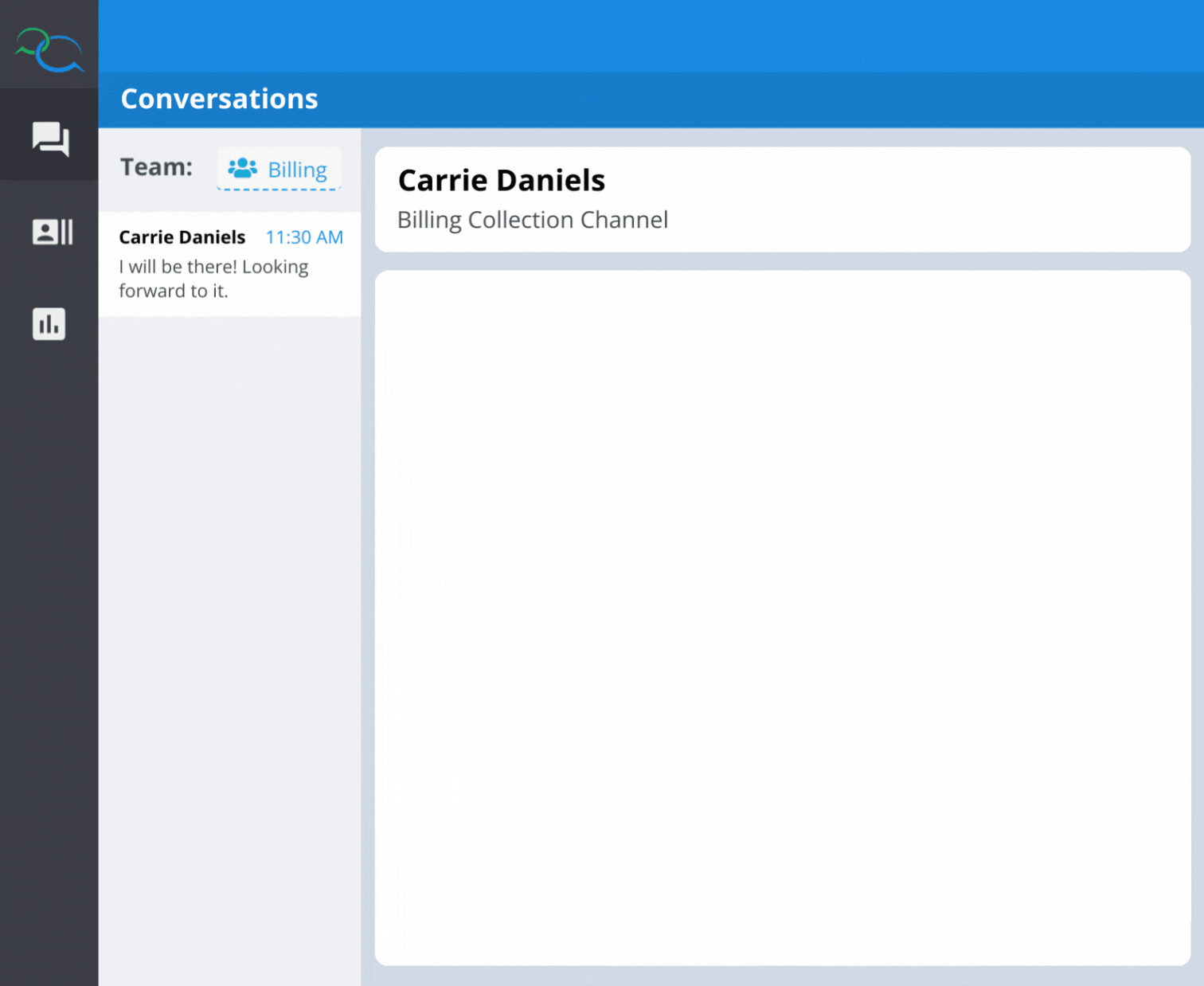Select the Contacts sidebar icon

pos(49,232)
